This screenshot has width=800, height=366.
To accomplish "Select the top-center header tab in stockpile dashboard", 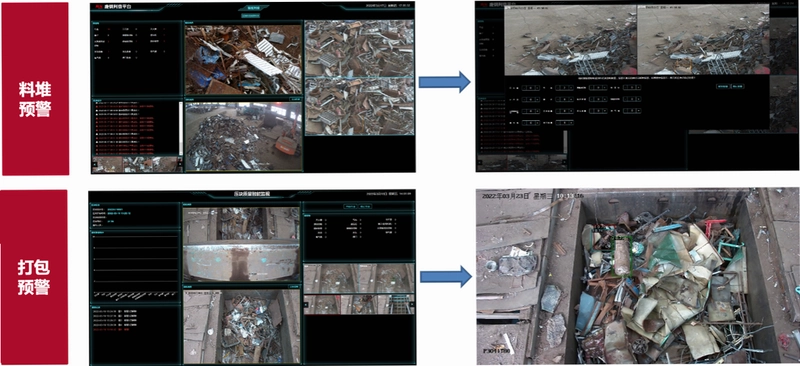I will point(254,8).
